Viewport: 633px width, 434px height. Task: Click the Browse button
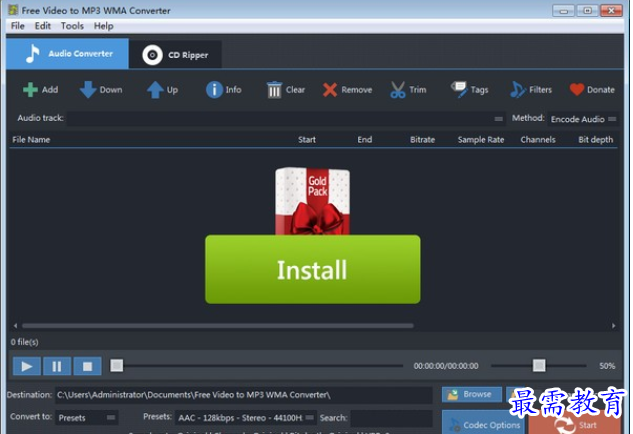[x=472, y=394]
